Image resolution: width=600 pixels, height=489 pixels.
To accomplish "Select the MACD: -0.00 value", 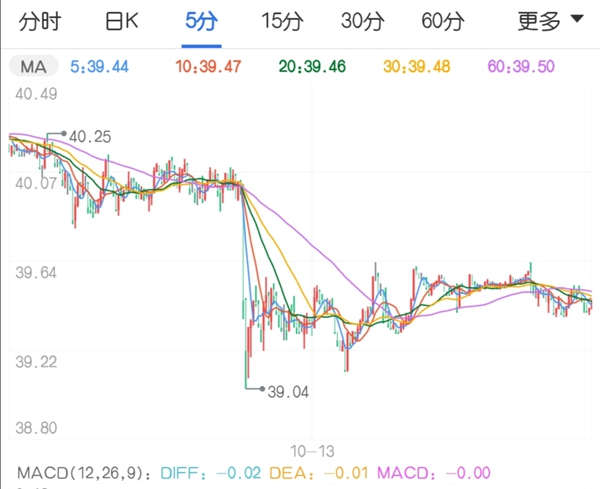I will coord(434,473).
